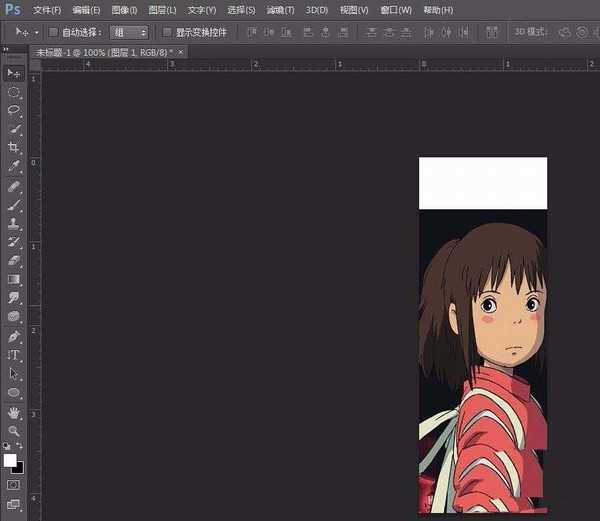Expand the tool preset picker arrow
This screenshot has height=521, width=600.
coord(37,32)
